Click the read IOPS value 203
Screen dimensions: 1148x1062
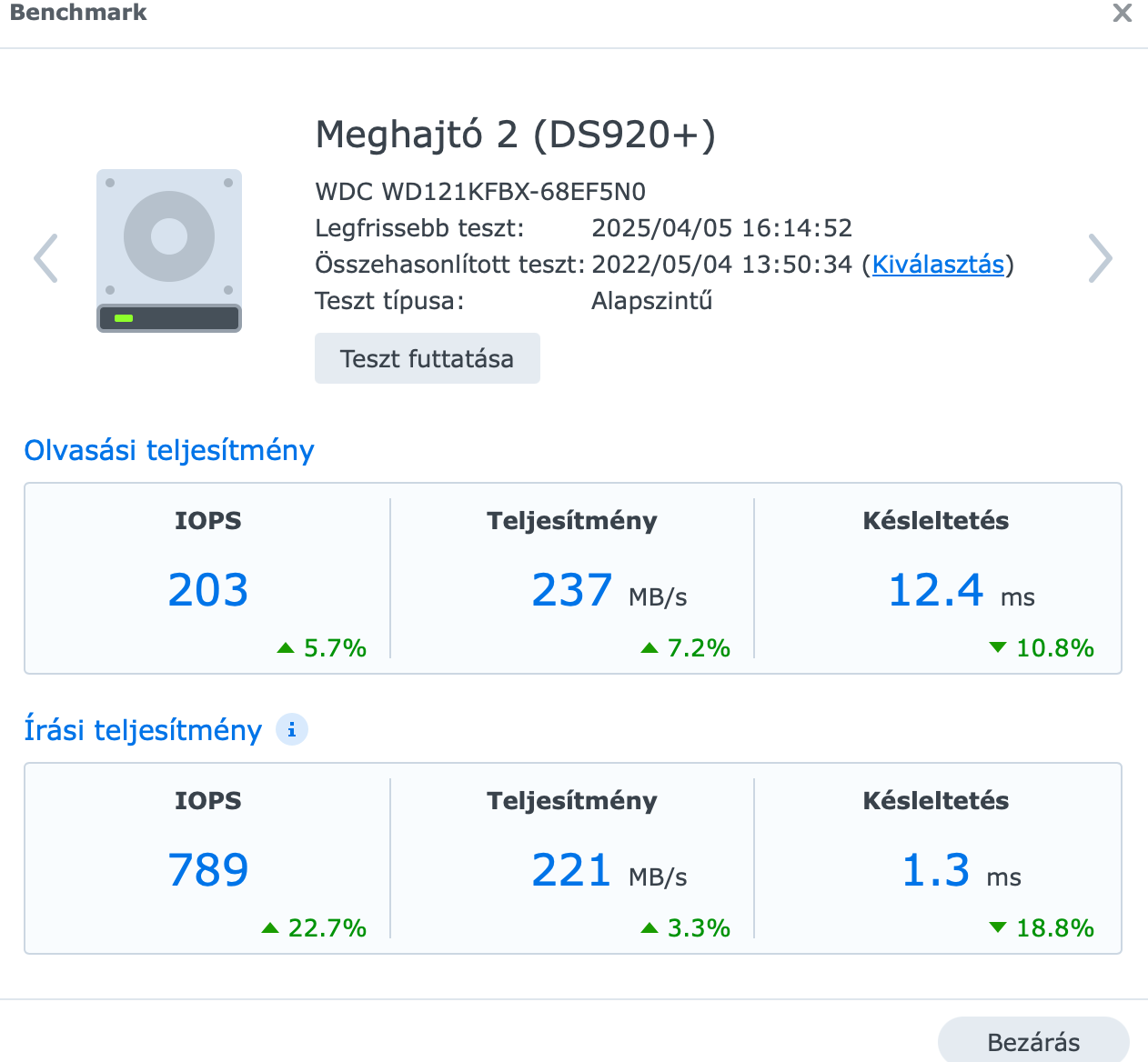[x=208, y=590]
